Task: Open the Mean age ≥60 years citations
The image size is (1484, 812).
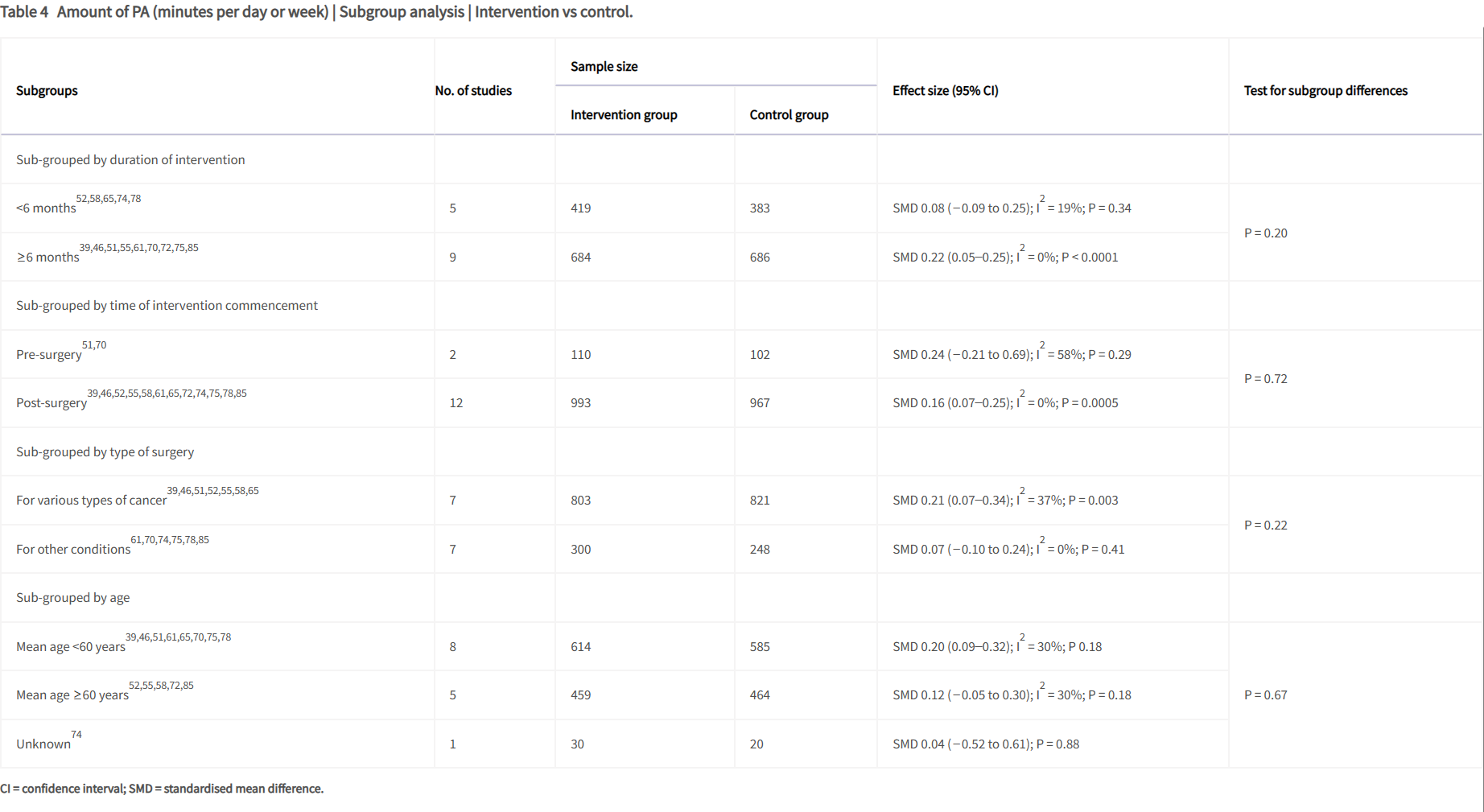Action: click(x=161, y=686)
